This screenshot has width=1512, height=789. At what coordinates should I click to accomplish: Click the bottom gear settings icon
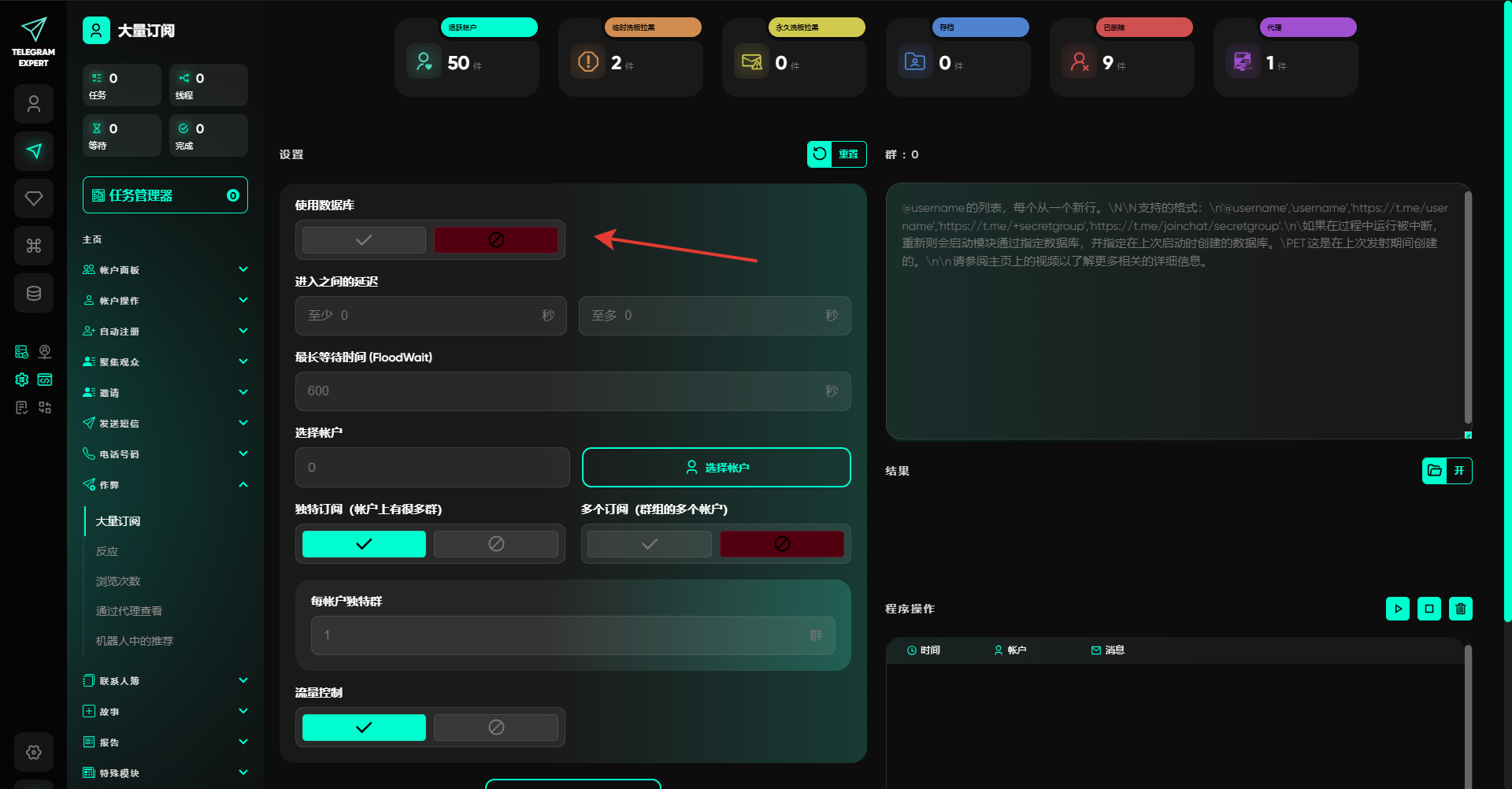[x=34, y=752]
